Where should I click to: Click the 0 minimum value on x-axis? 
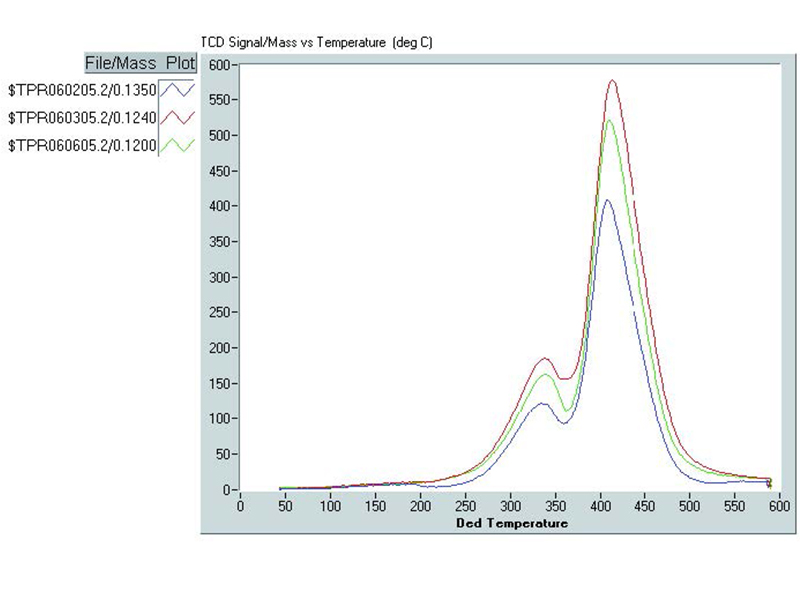240,506
